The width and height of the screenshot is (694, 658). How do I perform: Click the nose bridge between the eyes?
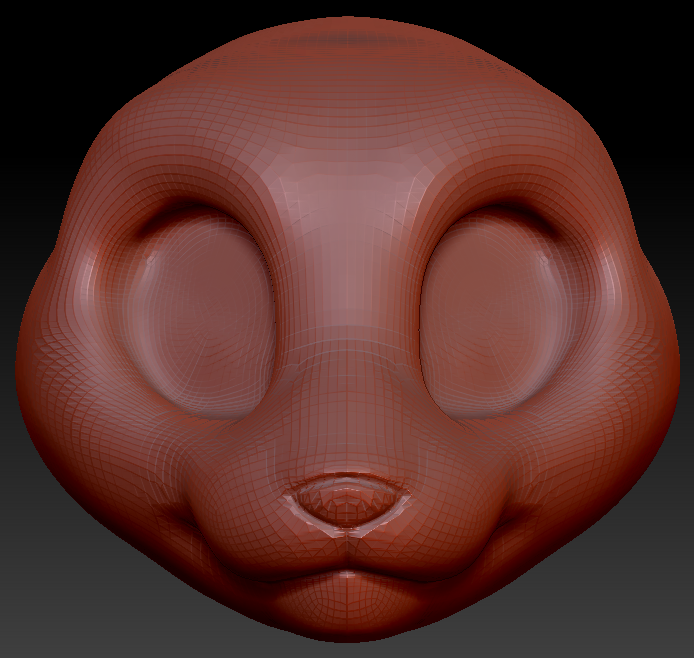click(x=346, y=280)
